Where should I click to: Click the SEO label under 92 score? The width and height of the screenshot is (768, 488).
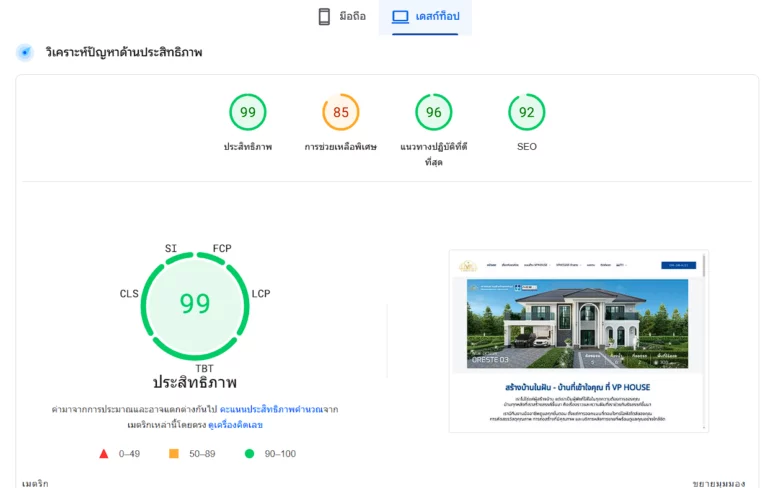click(527, 146)
